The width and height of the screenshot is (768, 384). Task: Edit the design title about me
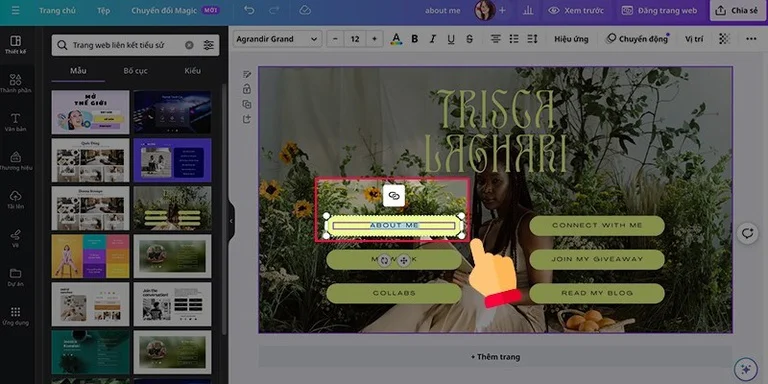coord(443,10)
